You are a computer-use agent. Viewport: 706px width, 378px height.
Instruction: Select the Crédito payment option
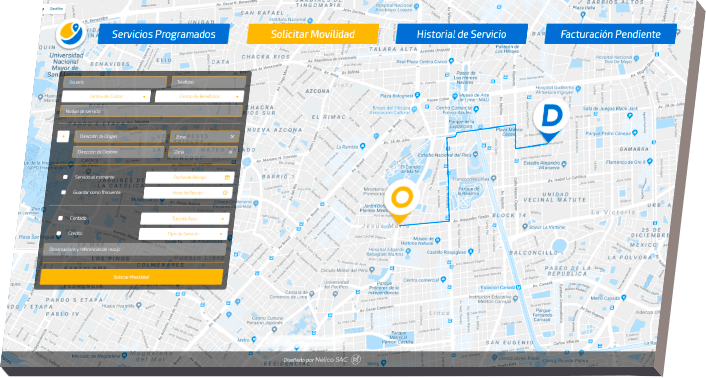(59, 233)
